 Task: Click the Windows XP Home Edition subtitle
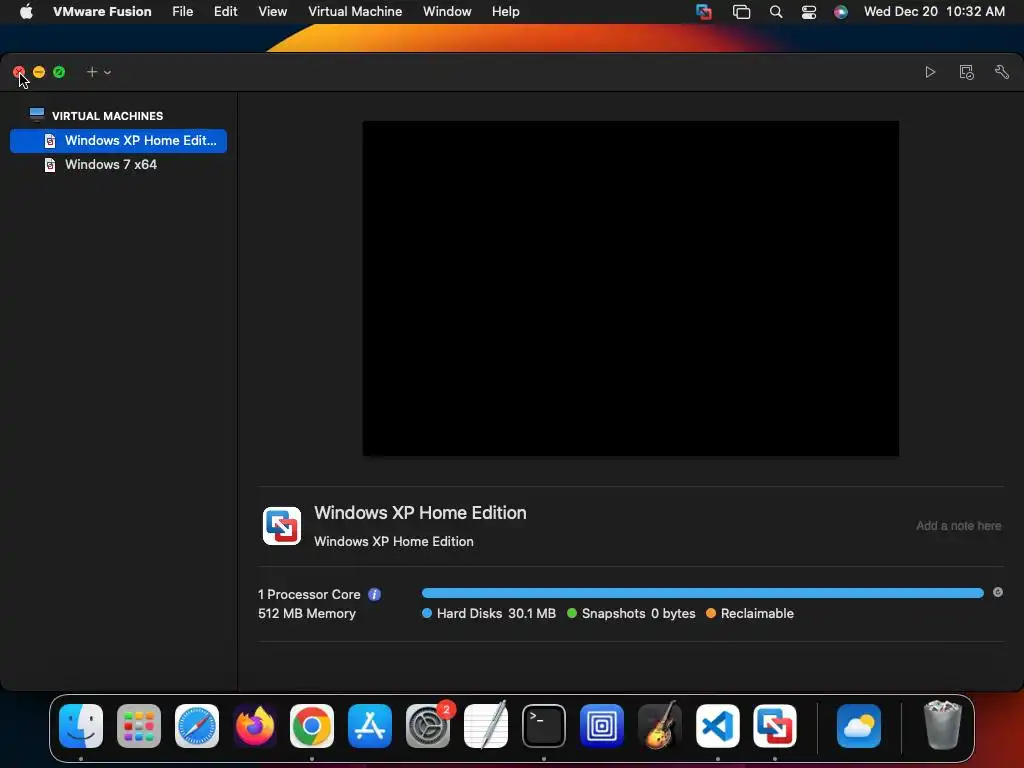tap(394, 541)
